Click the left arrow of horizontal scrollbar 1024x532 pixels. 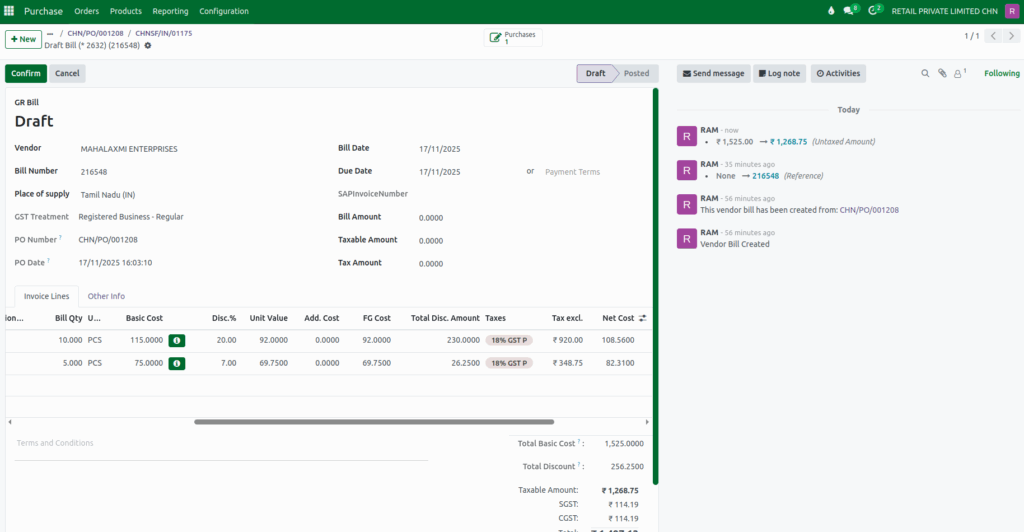[10, 422]
